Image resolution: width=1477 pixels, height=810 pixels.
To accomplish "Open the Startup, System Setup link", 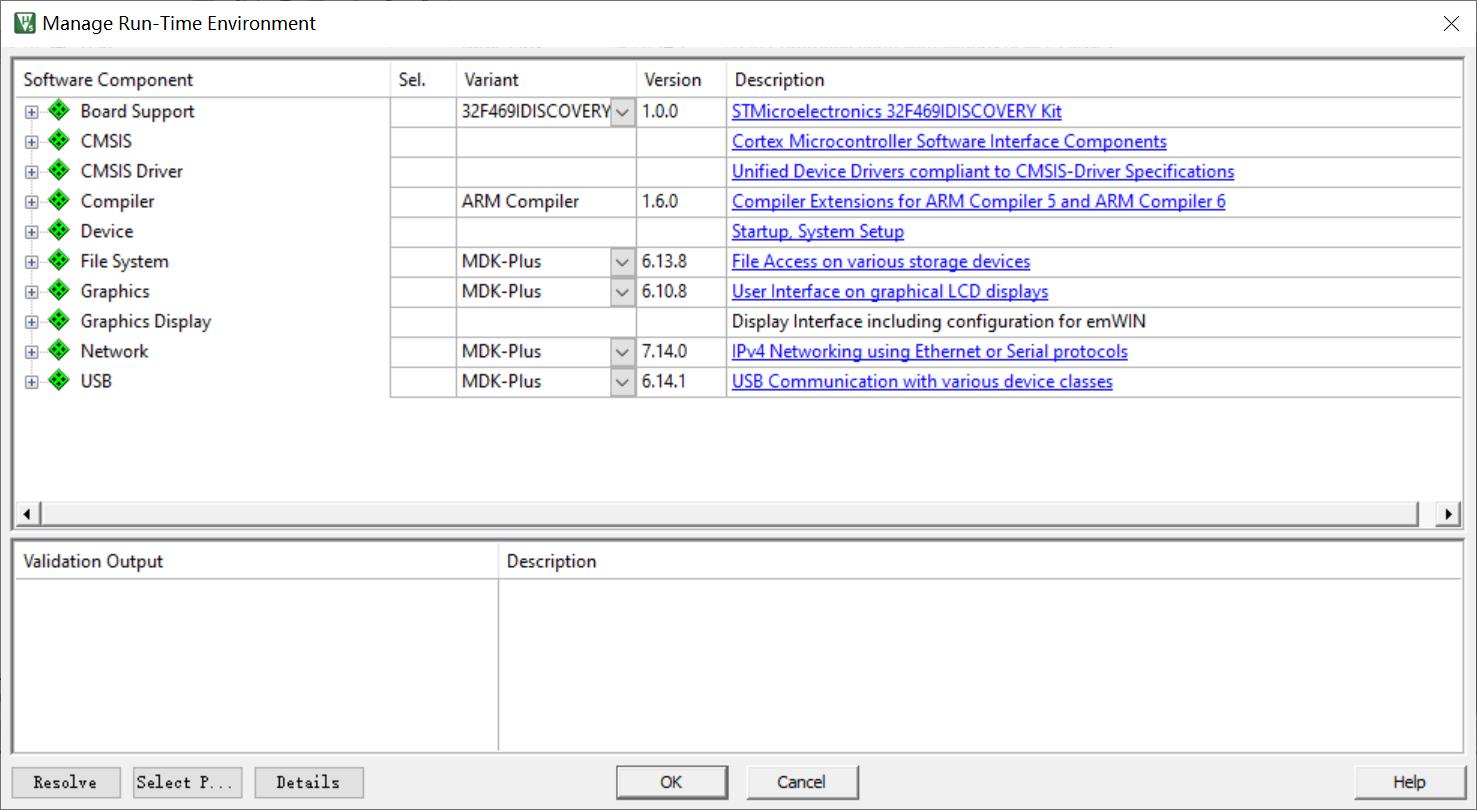I will coord(818,231).
